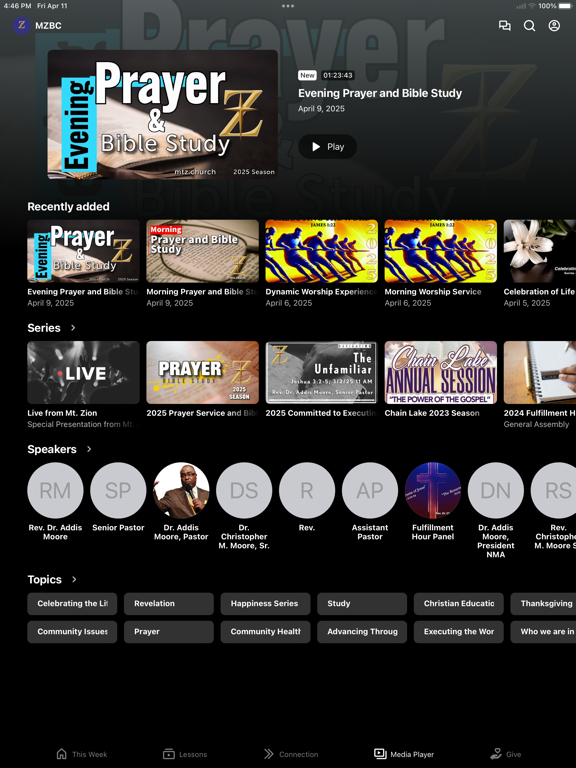The height and width of the screenshot is (768, 576).
Task: Choose the Community Health topic
Action: click(x=265, y=632)
